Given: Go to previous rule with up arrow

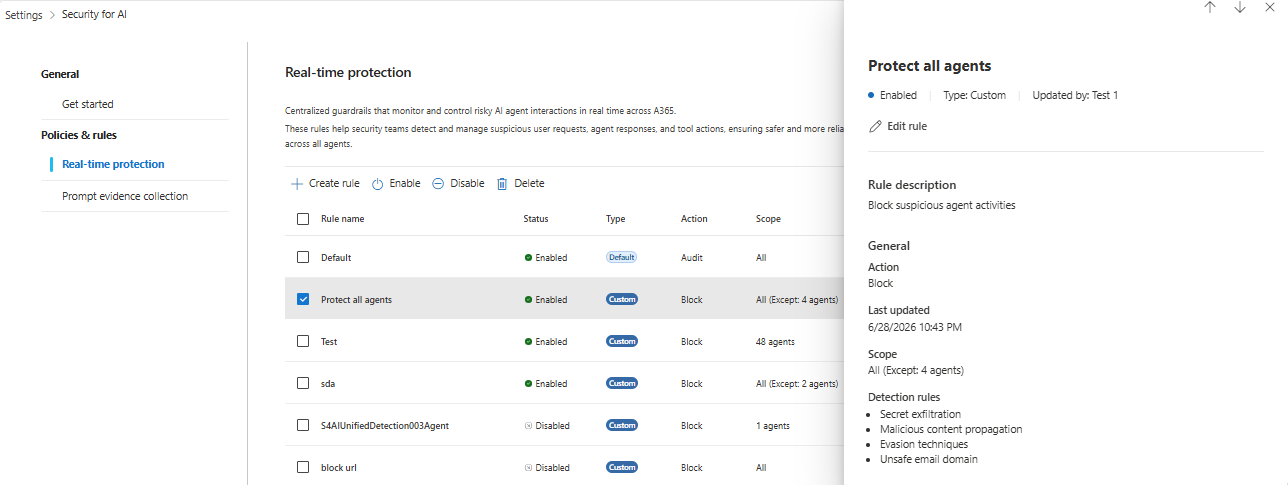Looking at the screenshot, I should point(1210,8).
